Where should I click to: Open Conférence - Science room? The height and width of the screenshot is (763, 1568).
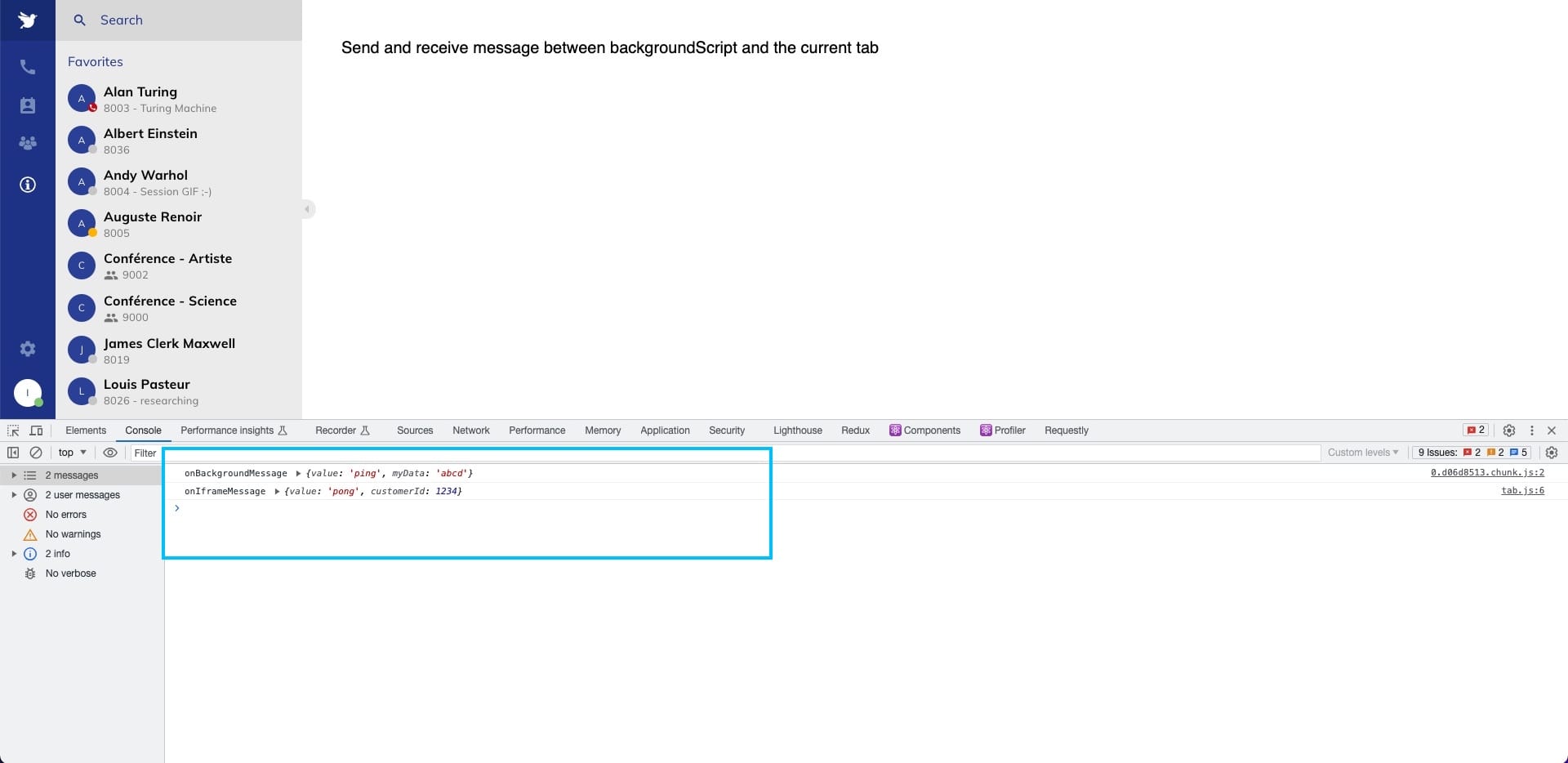179,308
